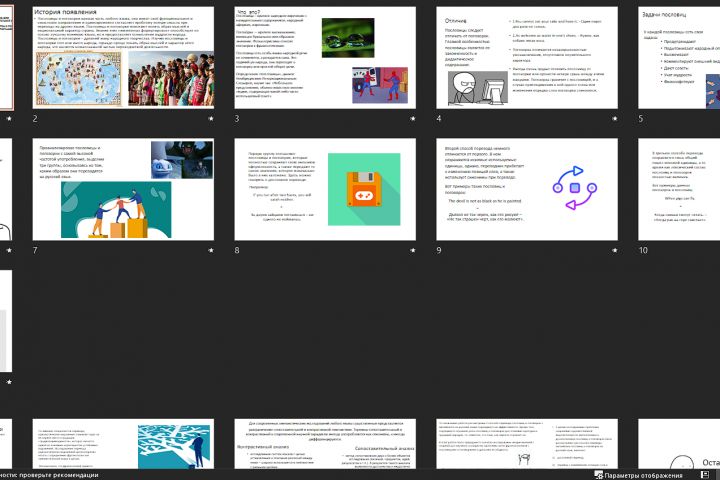Select slide 2 thumbnail 'История появления'

click(x=123, y=57)
